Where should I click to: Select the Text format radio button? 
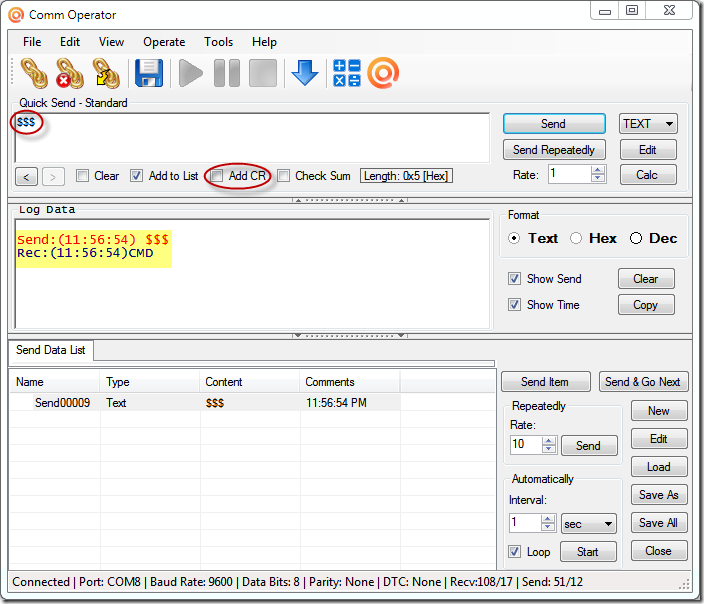coord(514,238)
